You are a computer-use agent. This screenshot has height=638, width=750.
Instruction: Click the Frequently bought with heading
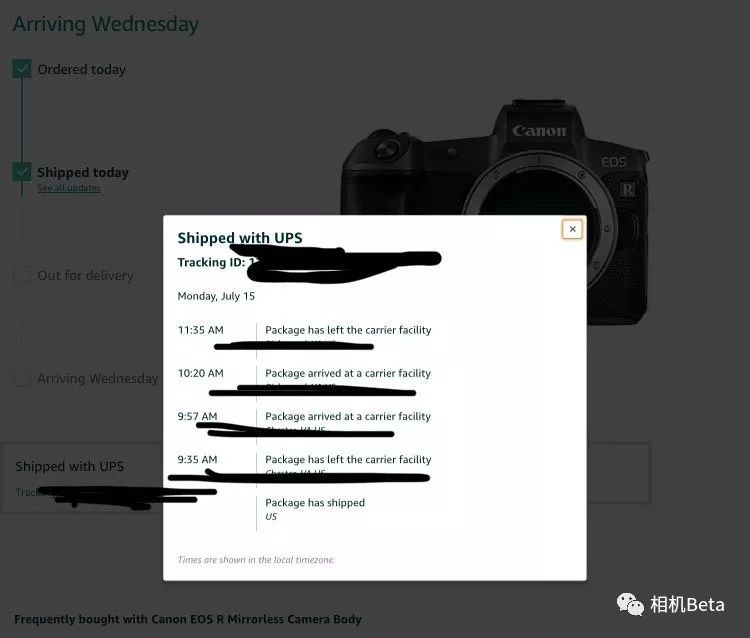click(x=188, y=619)
